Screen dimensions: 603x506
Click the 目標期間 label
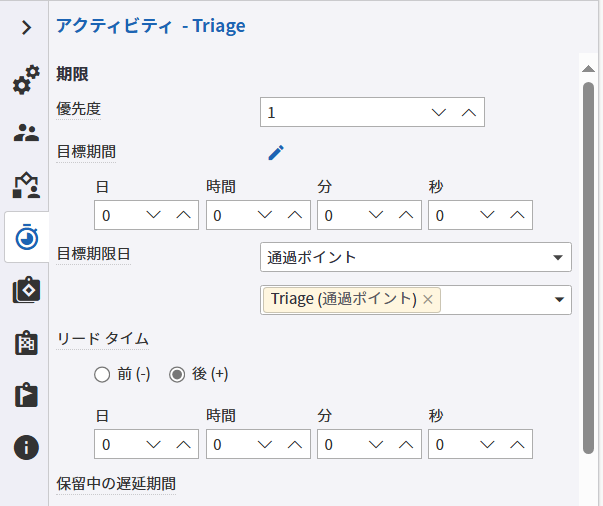point(86,152)
